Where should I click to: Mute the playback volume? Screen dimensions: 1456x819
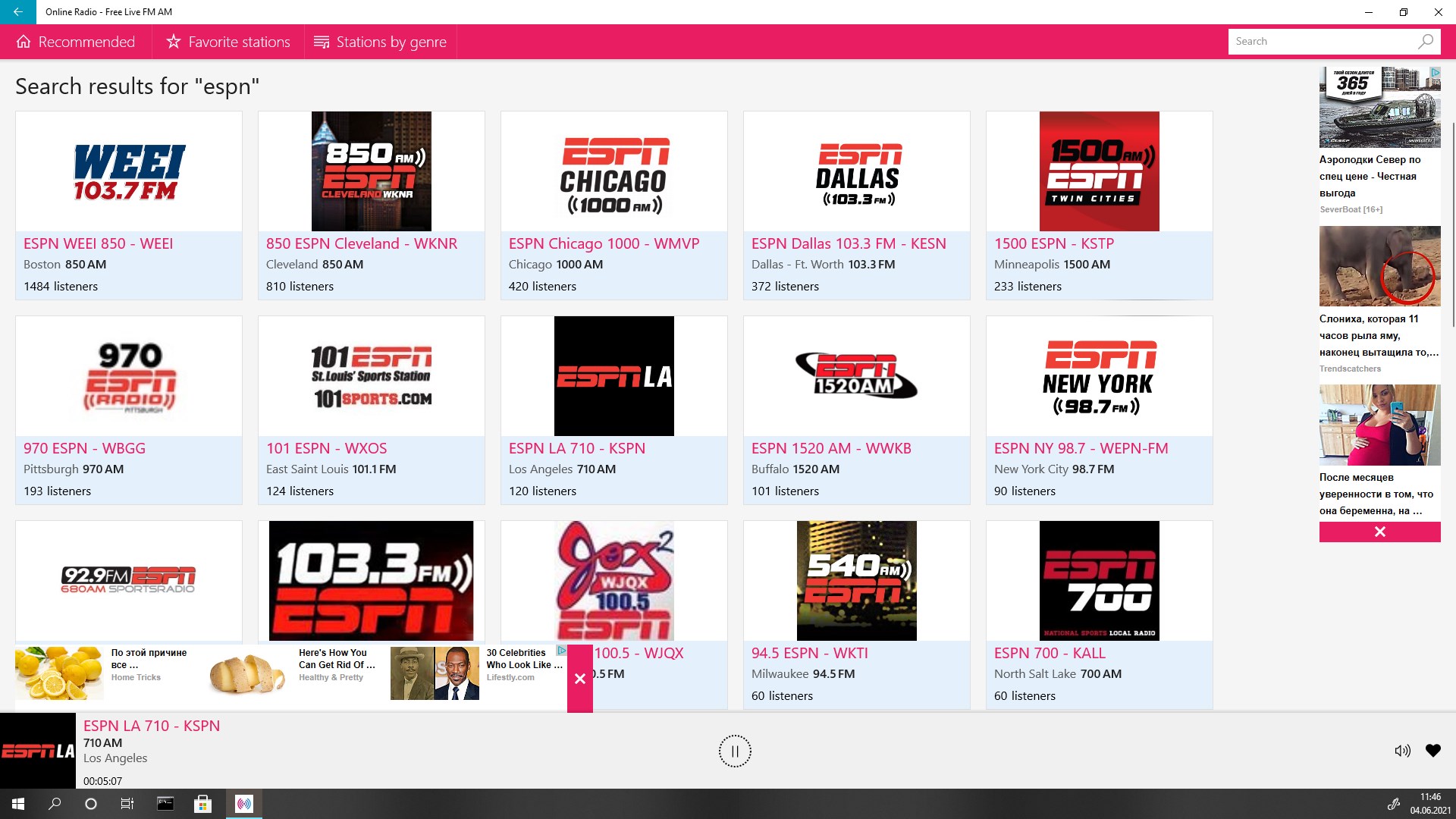coord(1402,751)
